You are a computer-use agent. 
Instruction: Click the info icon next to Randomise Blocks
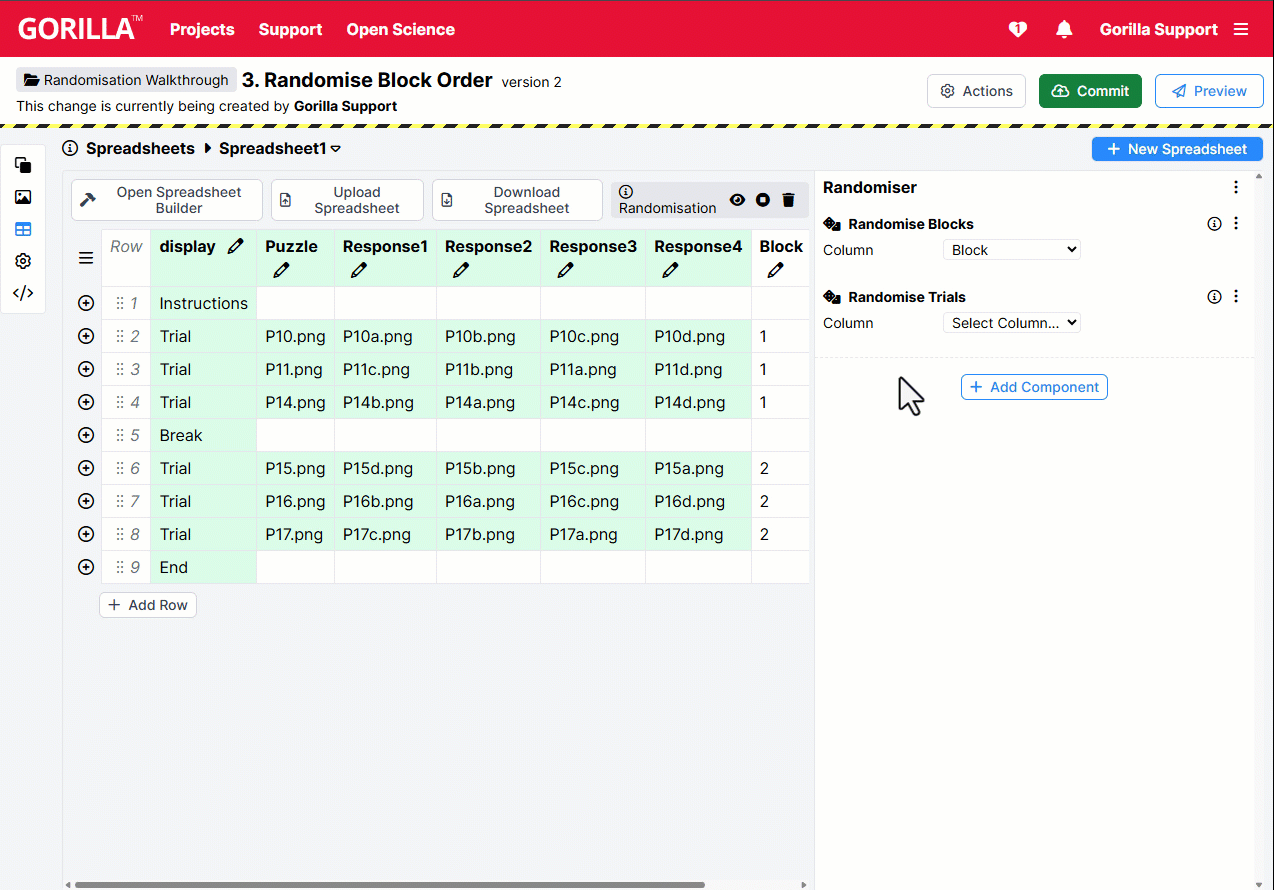(x=1214, y=224)
